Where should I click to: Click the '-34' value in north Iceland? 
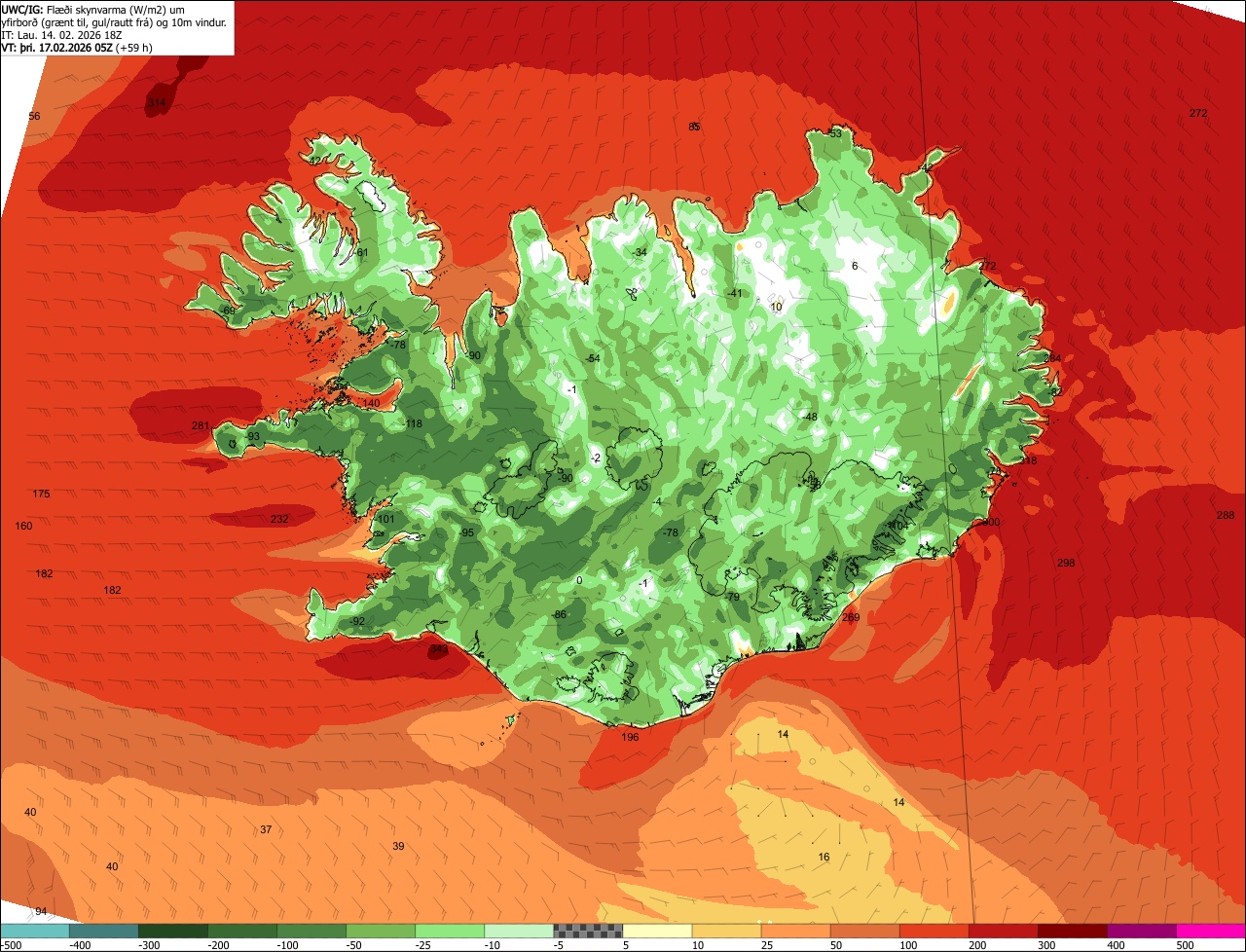[x=638, y=252]
